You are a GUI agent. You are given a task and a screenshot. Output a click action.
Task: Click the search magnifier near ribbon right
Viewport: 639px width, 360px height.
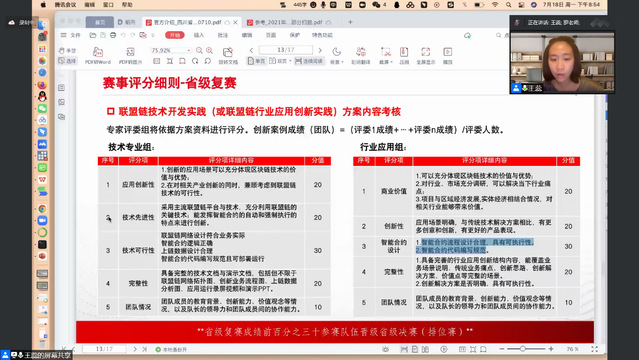pyautogui.click(x=498, y=35)
